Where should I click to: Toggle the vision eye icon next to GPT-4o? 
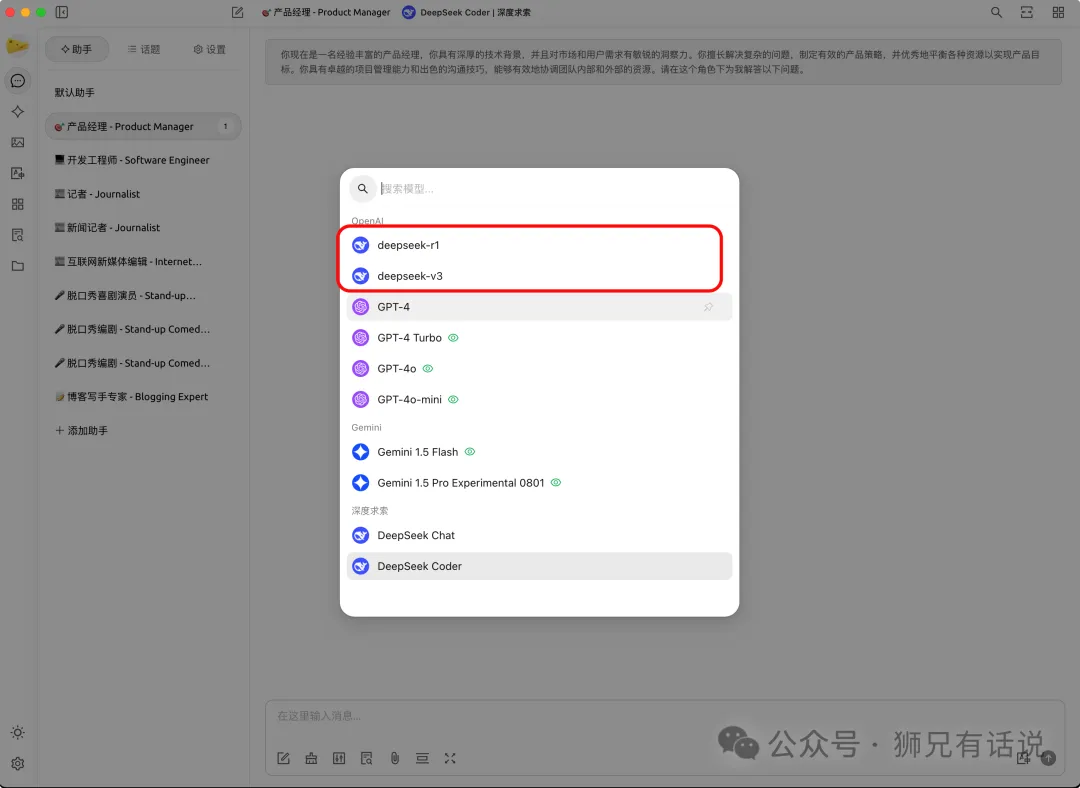pyautogui.click(x=427, y=368)
